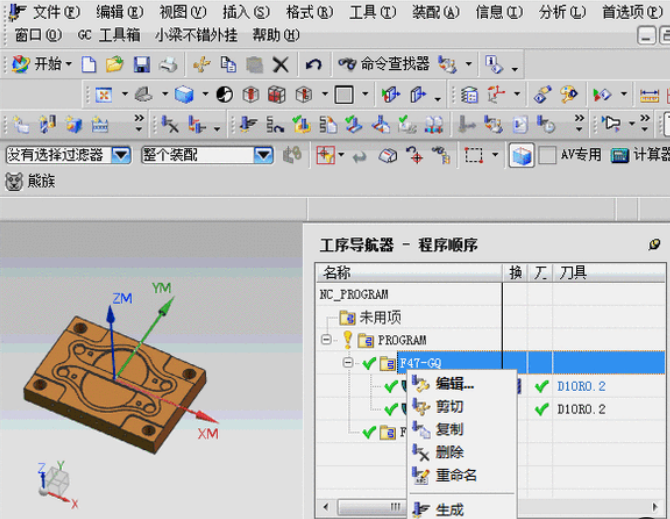Click the Save floppy disk icon
This screenshot has height=519, width=670.
click(x=141, y=64)
